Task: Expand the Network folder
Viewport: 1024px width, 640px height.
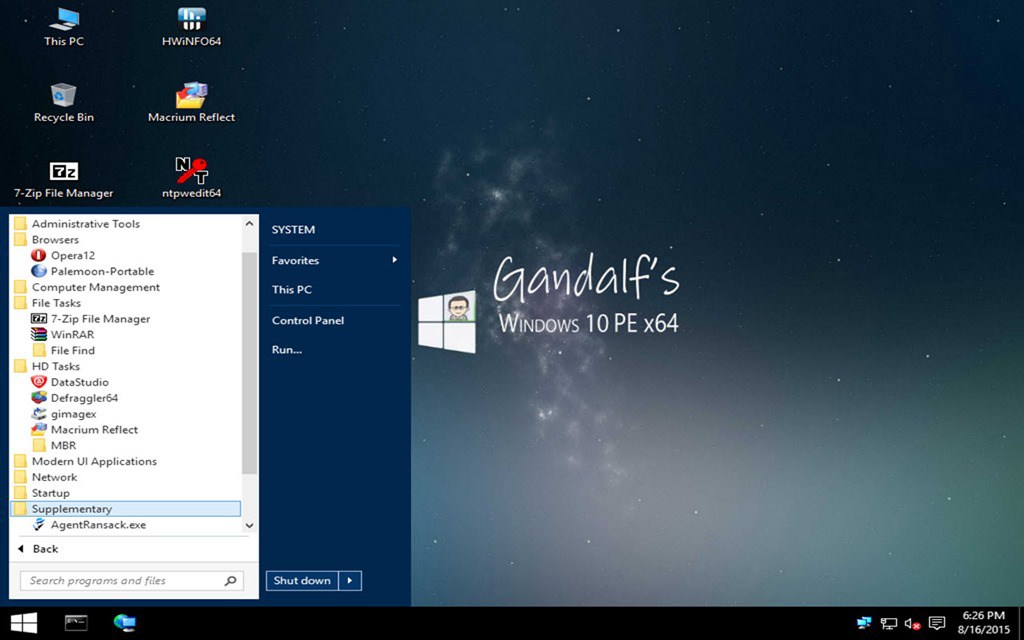Action: 46,477
